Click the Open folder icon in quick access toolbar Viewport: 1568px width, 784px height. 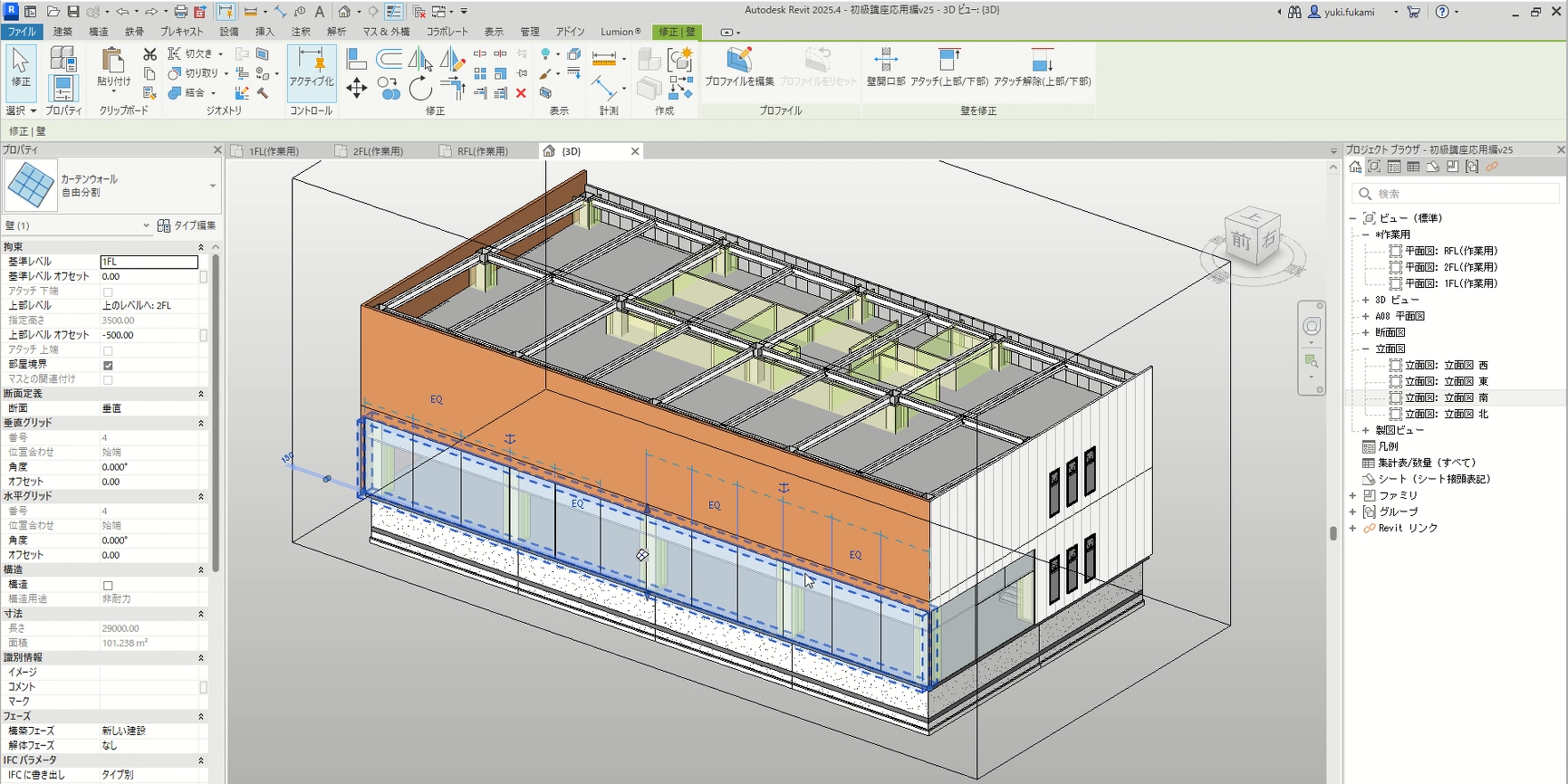tap(53, 12)
